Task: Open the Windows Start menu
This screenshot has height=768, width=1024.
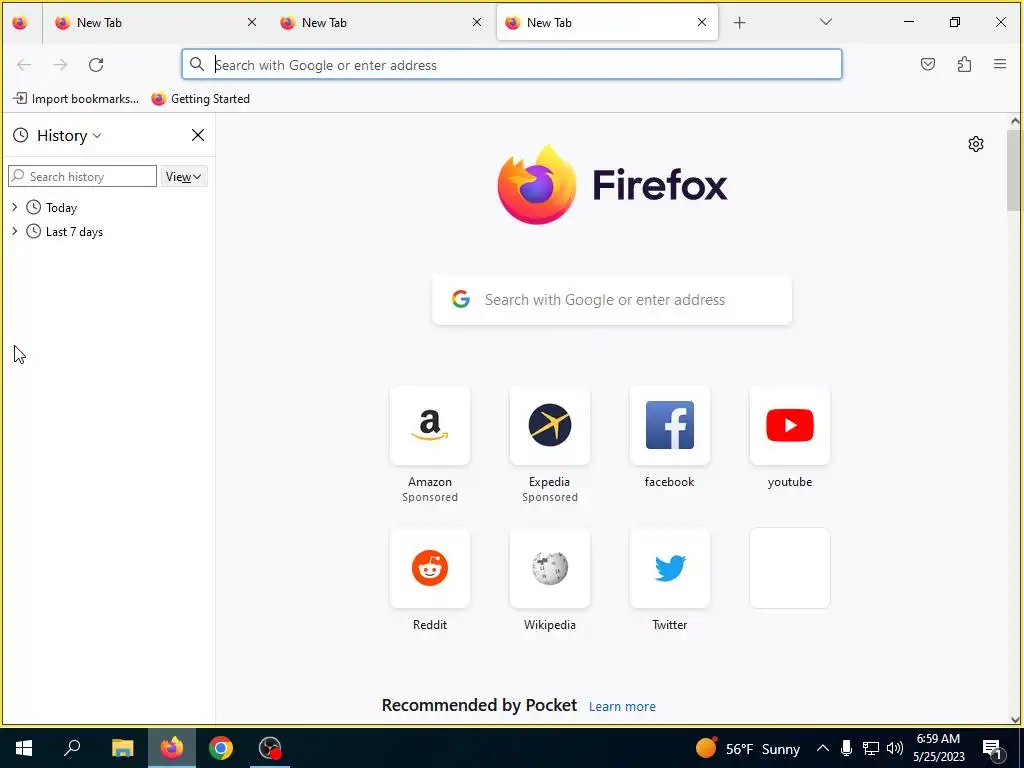Action: point(24,748)
